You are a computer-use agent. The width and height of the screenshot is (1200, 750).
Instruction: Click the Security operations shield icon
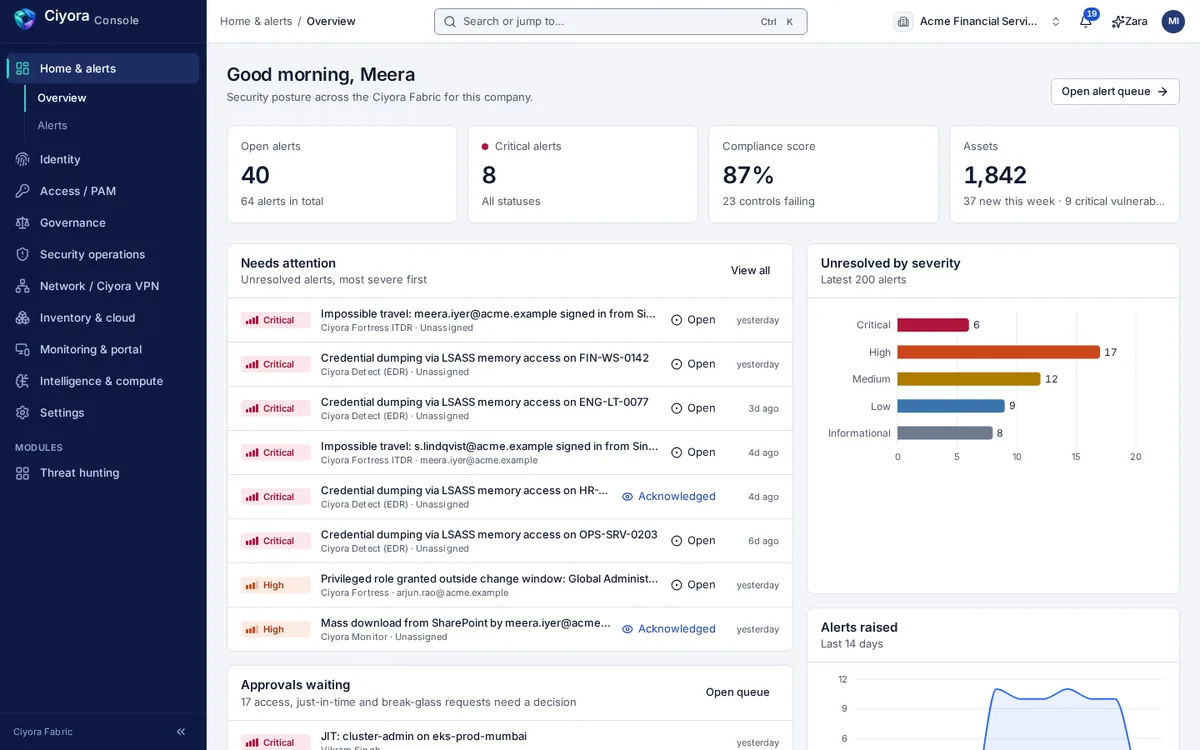(22, 254)
